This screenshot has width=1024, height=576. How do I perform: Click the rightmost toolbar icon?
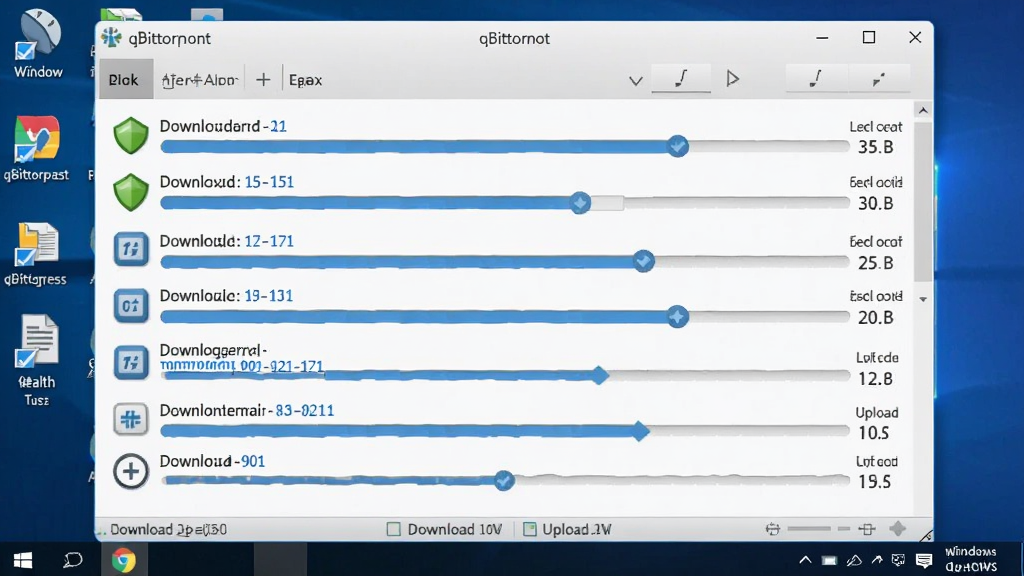(879, 79)
